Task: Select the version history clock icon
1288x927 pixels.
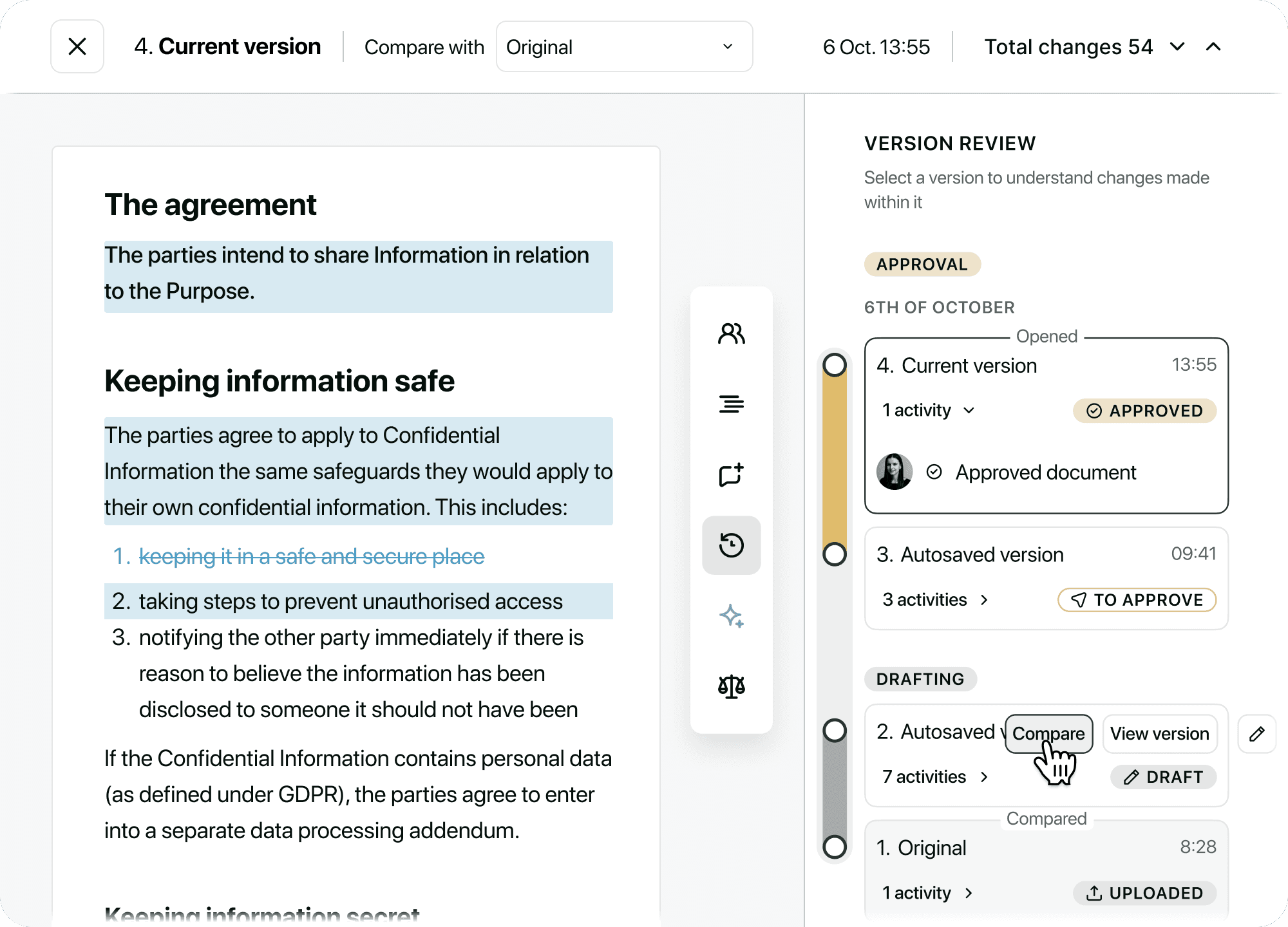Action: [731, 545]
